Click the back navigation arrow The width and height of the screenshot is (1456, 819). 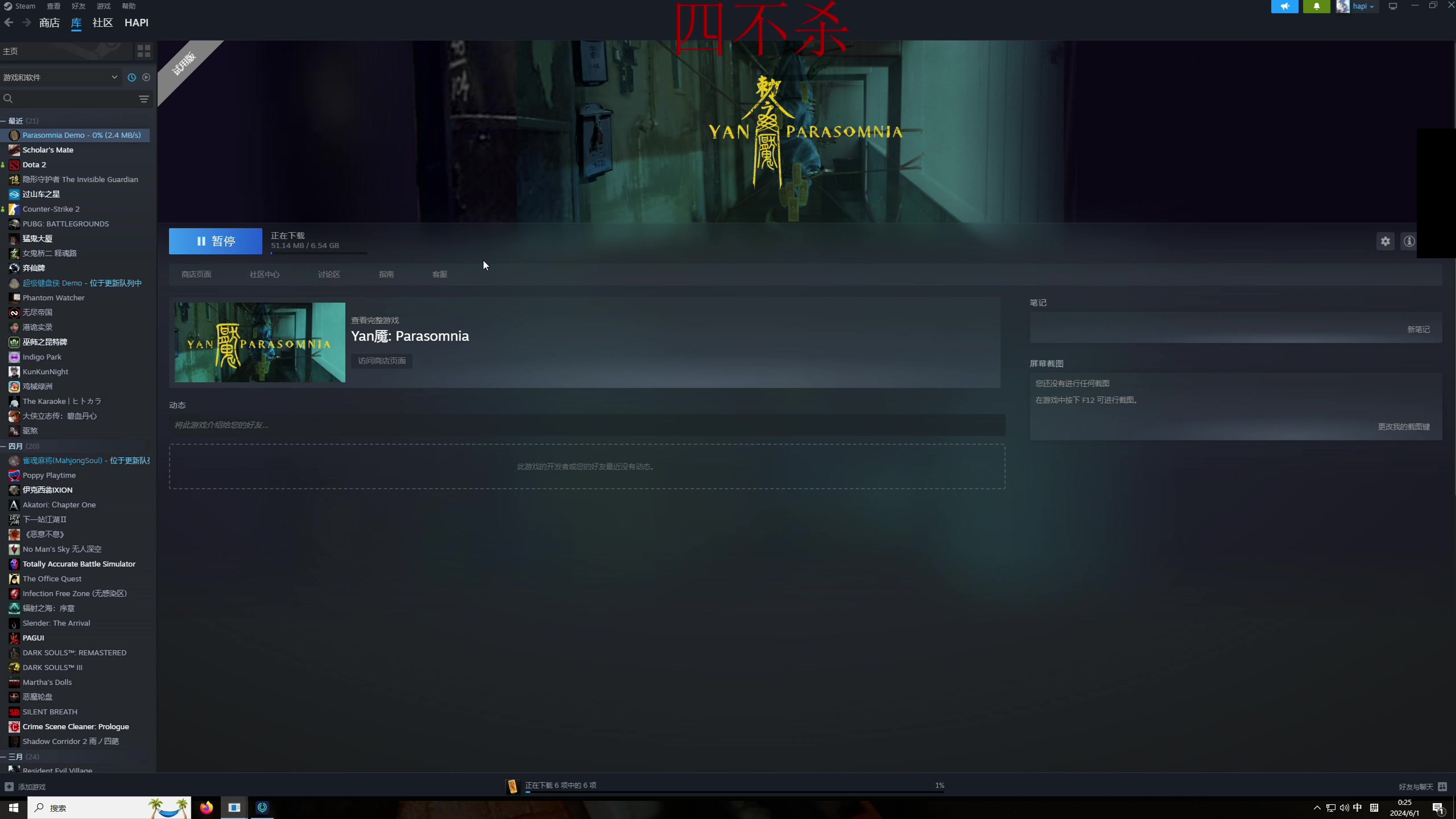point(9,23)
